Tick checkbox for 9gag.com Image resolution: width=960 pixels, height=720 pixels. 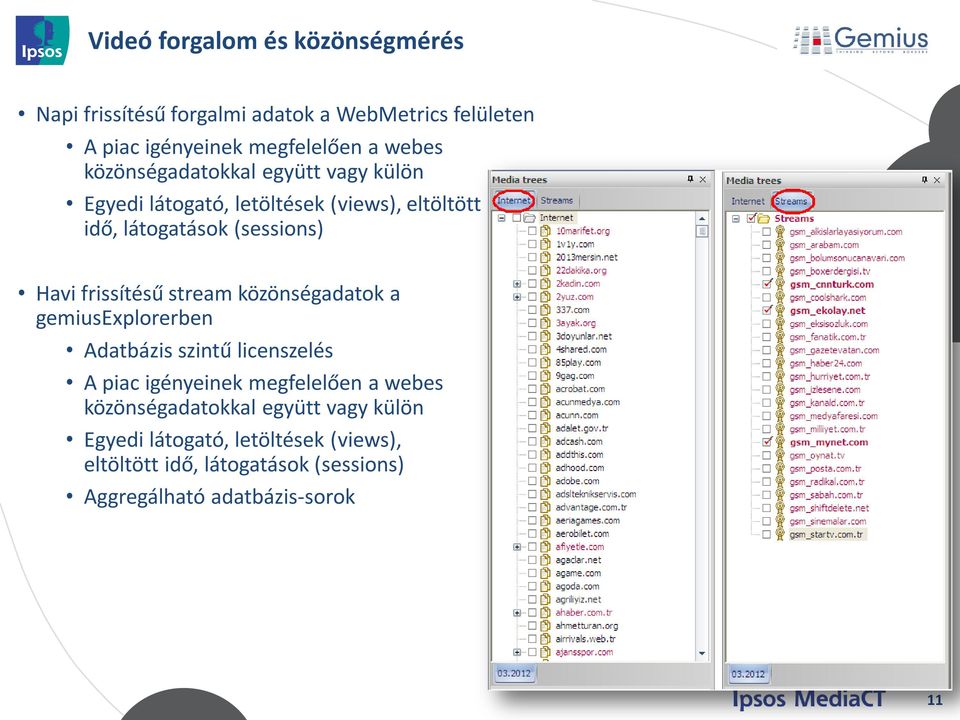coord(532,376)
